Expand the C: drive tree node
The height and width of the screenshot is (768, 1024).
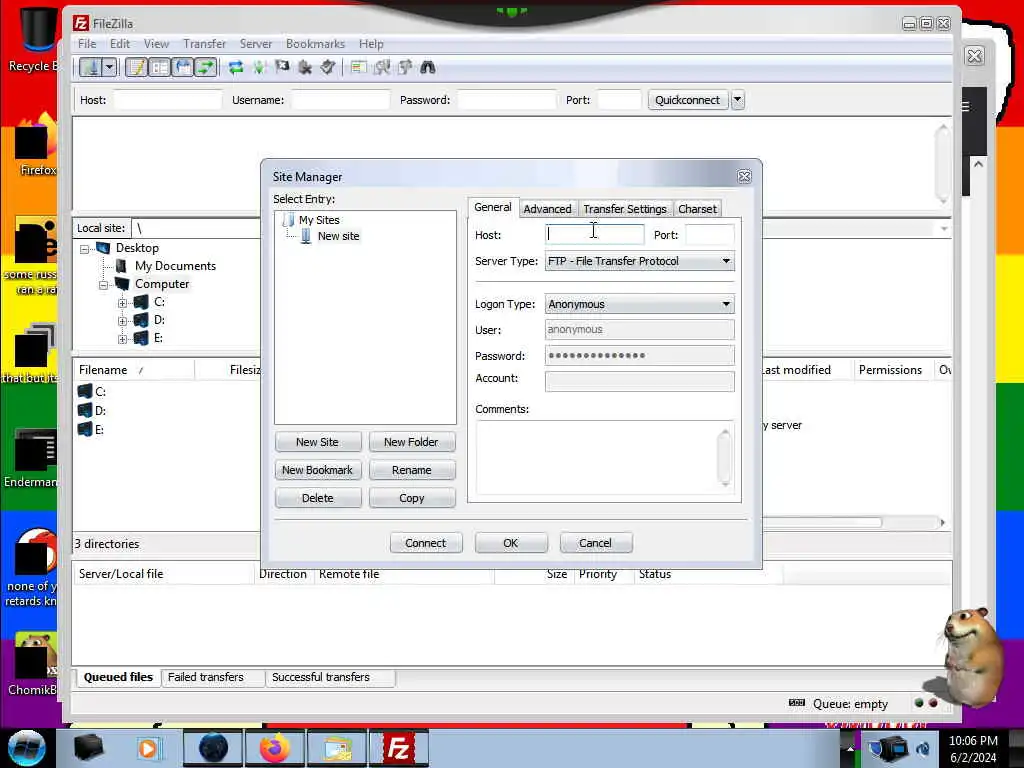click(122, 303)
